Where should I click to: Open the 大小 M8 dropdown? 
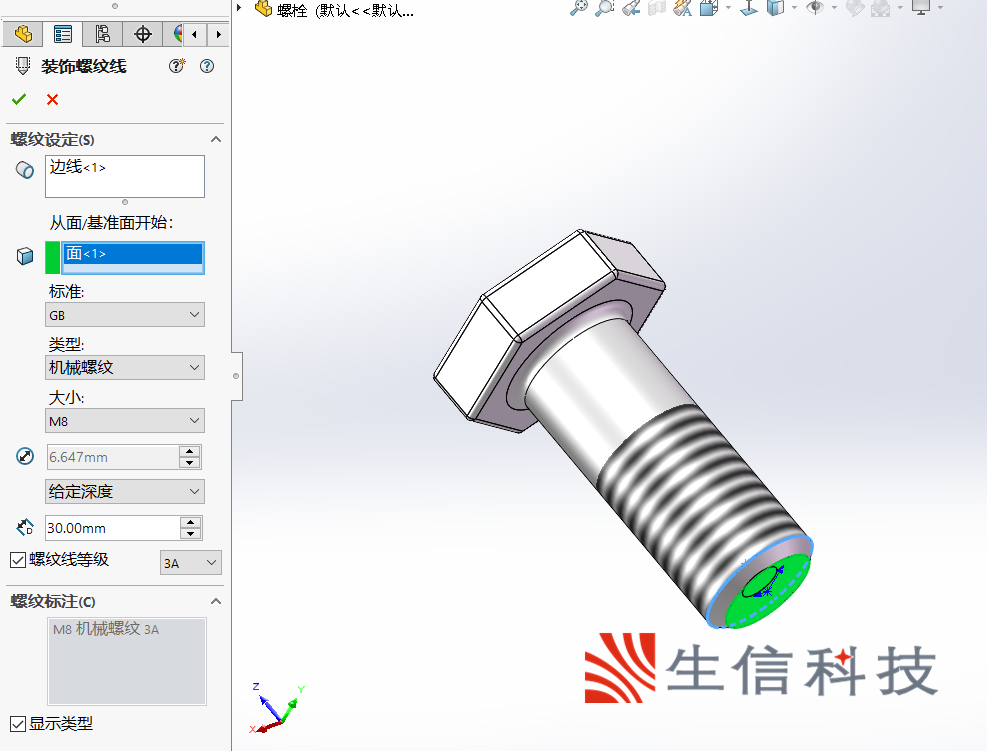click(125, 421)
